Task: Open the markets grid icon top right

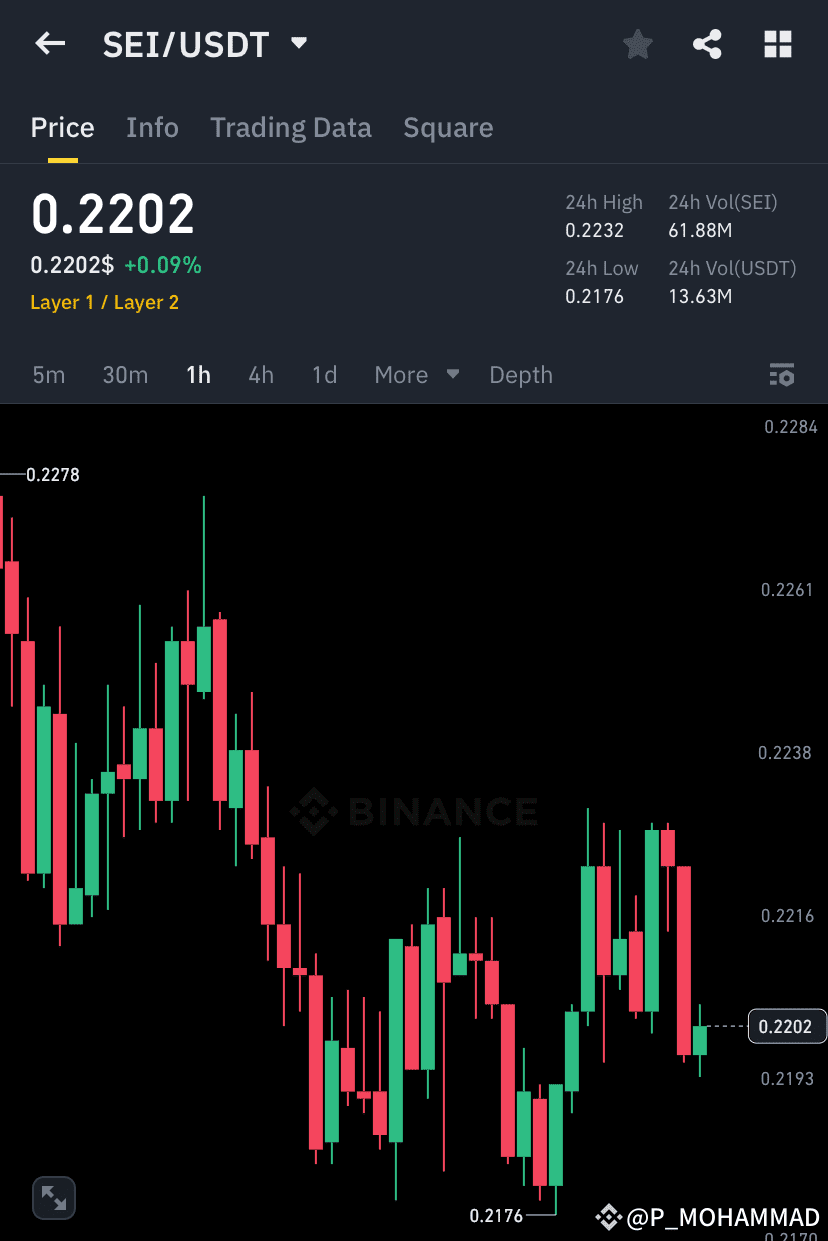Action: click(x=778, y=44)
